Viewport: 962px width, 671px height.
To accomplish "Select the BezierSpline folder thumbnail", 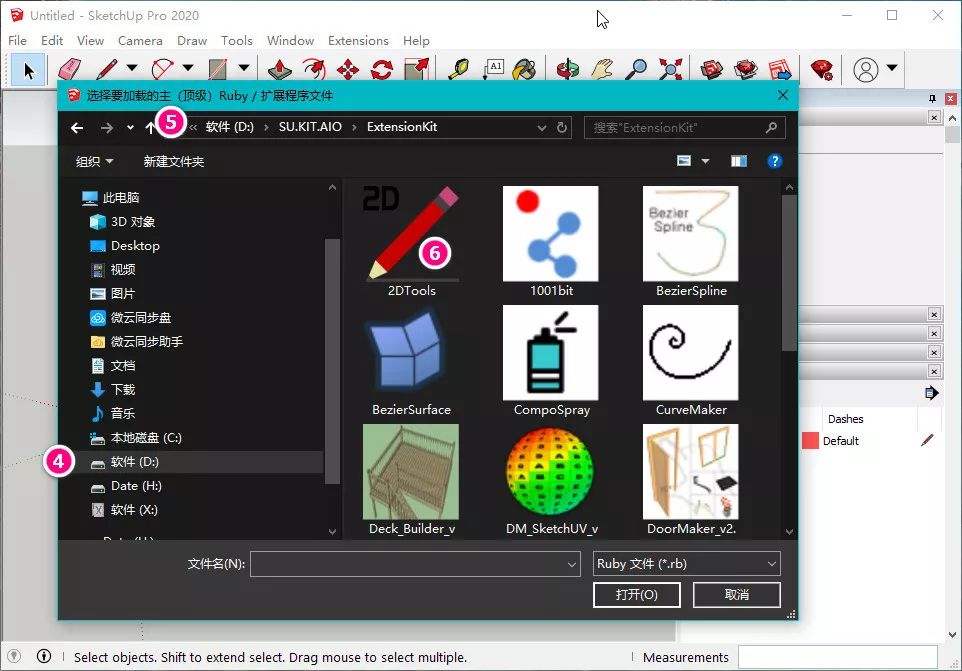I will click(x=691, y=242).
